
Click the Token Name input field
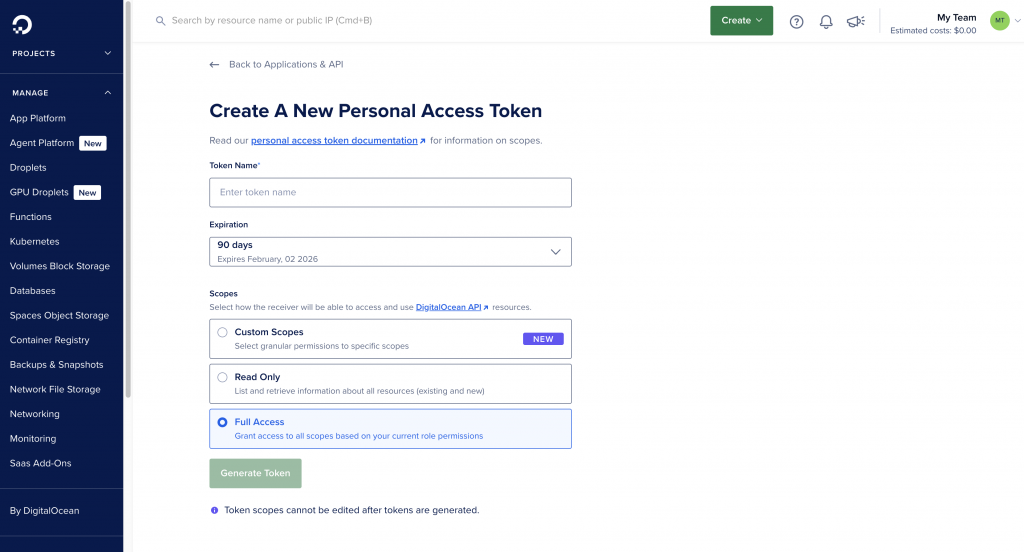pos(390,192)
